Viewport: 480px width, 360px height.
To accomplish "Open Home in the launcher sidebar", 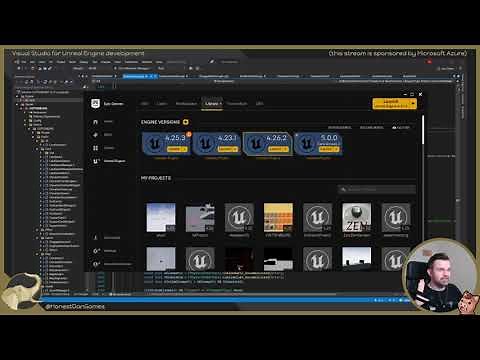I will pos(104,122).
